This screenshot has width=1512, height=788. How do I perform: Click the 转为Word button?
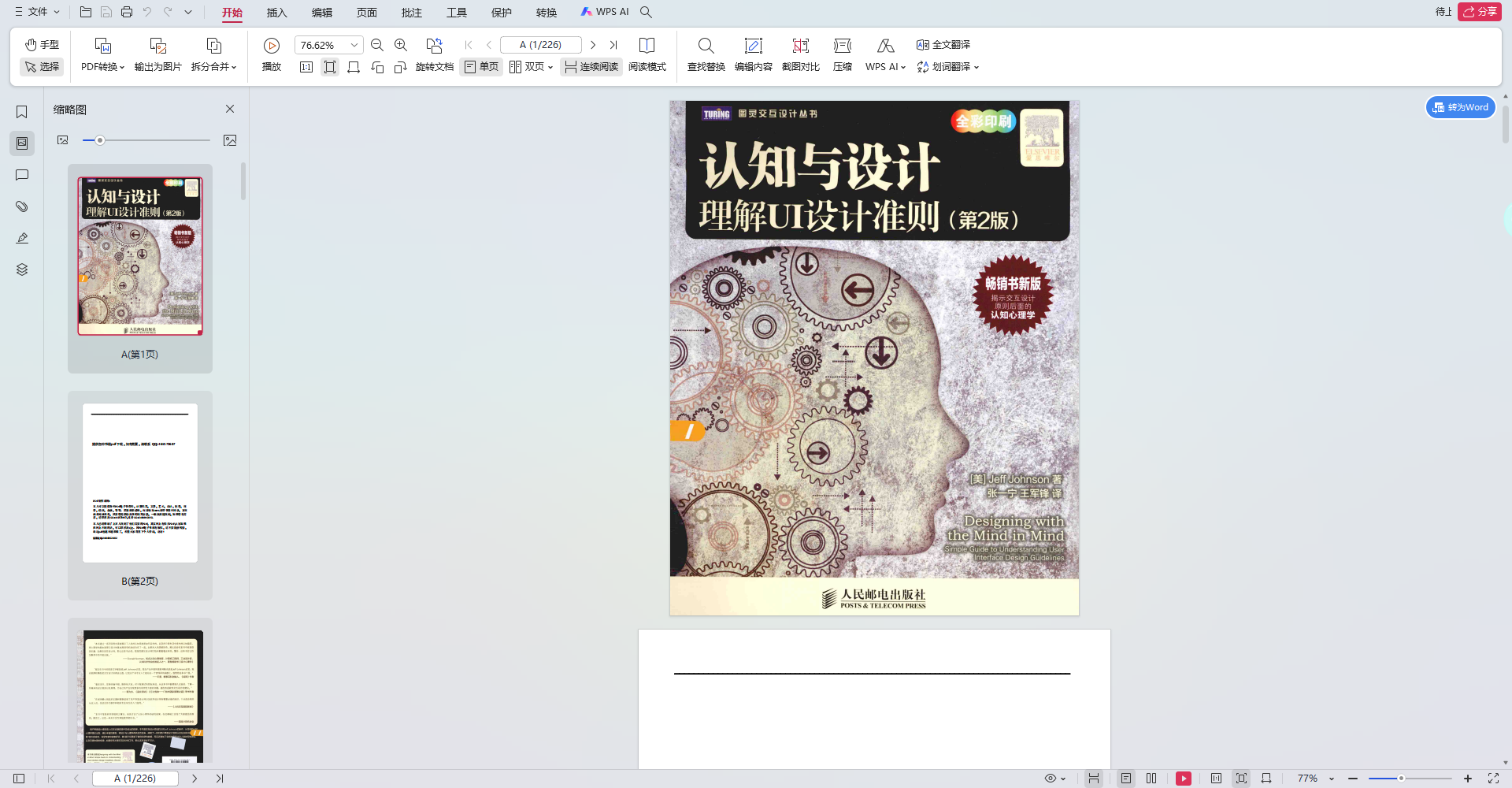click(x=1461, y=107)
